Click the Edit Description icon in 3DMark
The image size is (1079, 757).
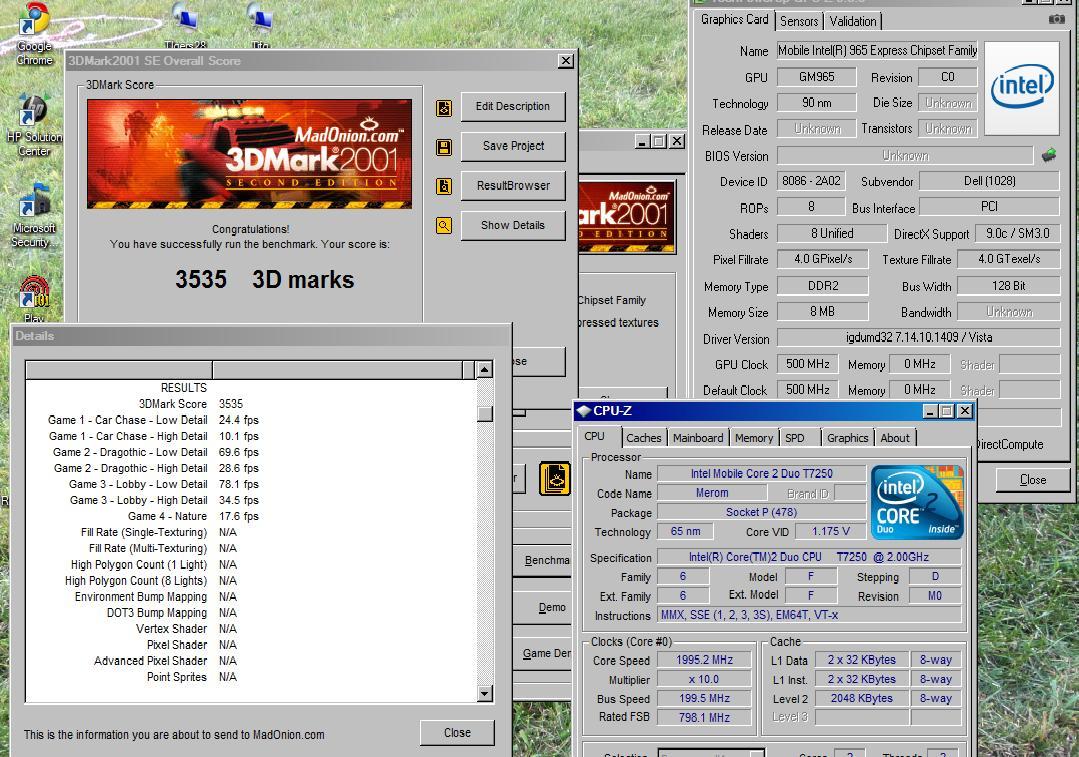pyautogui.click(x=444, y=107)
